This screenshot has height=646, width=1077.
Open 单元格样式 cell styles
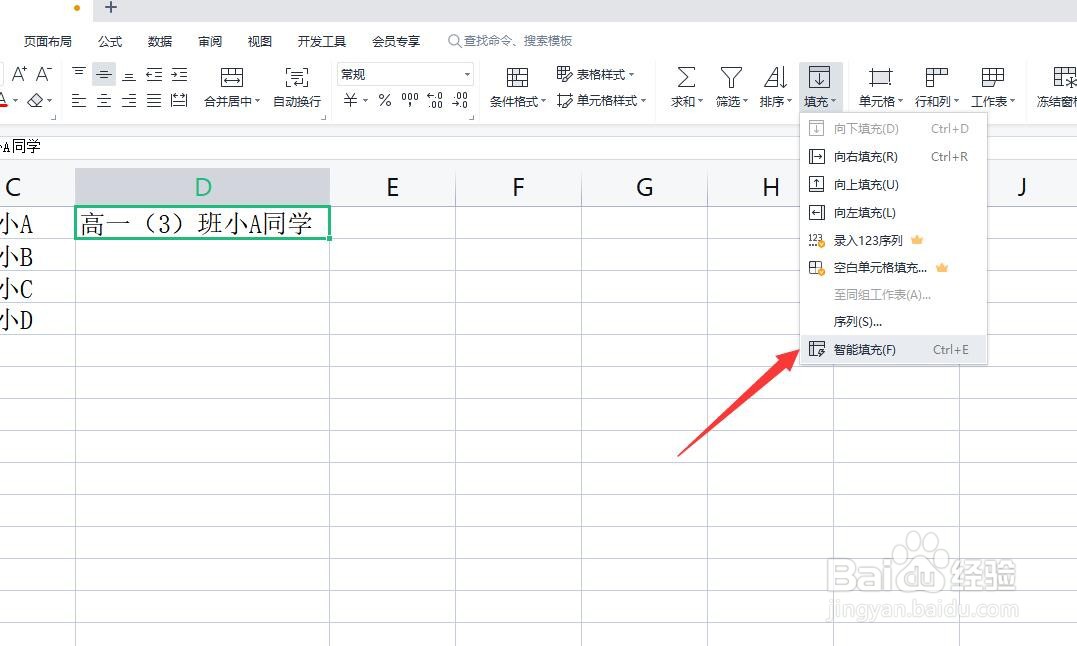(601, 101)
